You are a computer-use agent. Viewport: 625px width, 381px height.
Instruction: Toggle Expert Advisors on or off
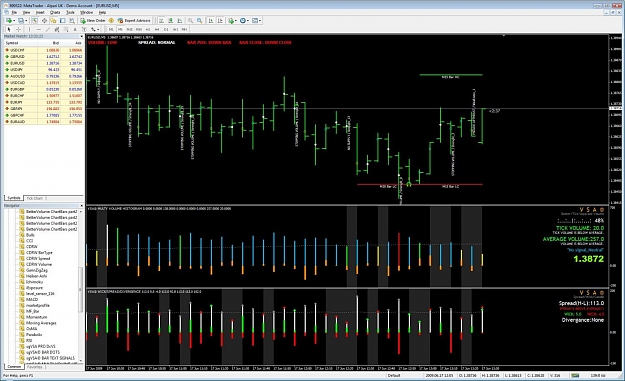coord(134,20)
